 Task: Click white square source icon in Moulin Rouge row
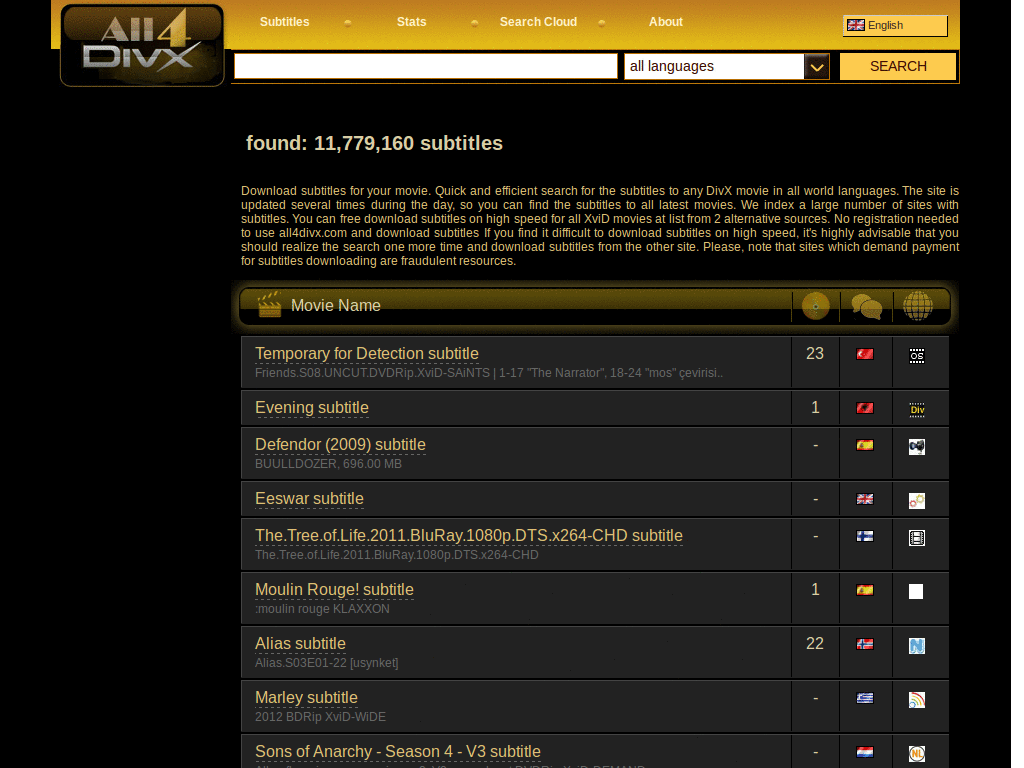916,592
